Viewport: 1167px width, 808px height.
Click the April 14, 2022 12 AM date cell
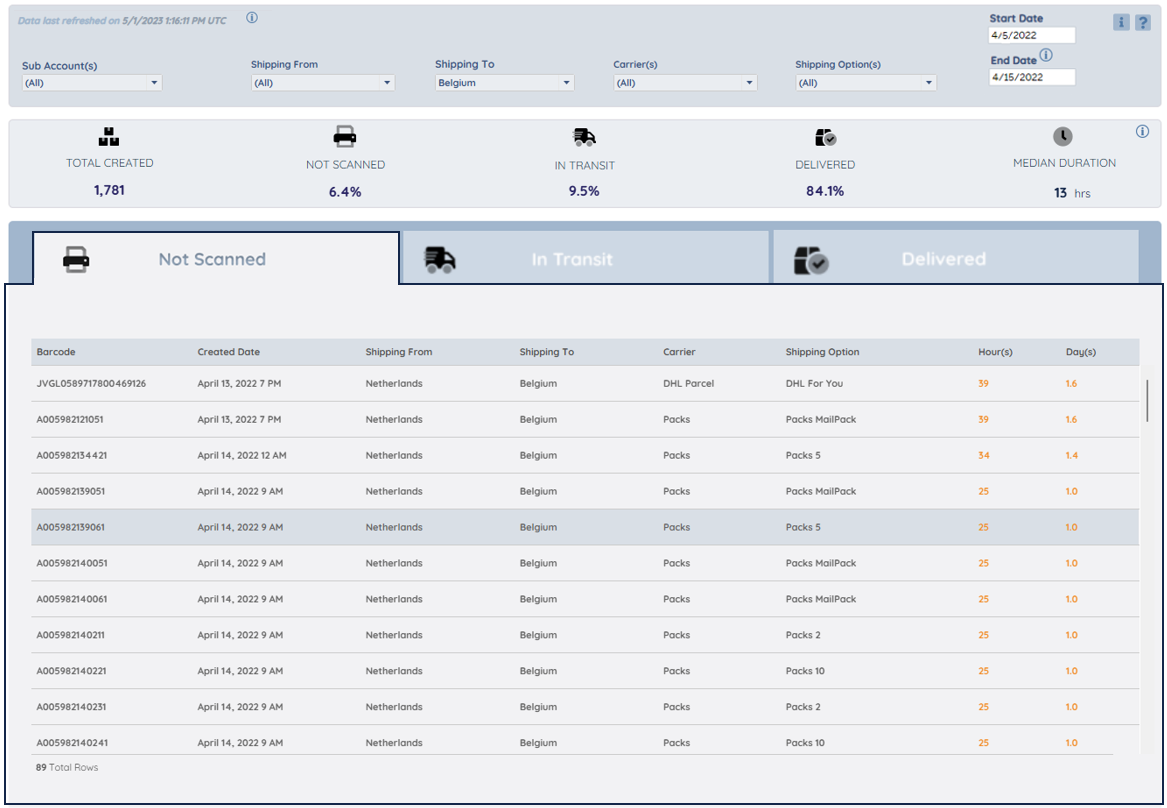click(242, 455)
